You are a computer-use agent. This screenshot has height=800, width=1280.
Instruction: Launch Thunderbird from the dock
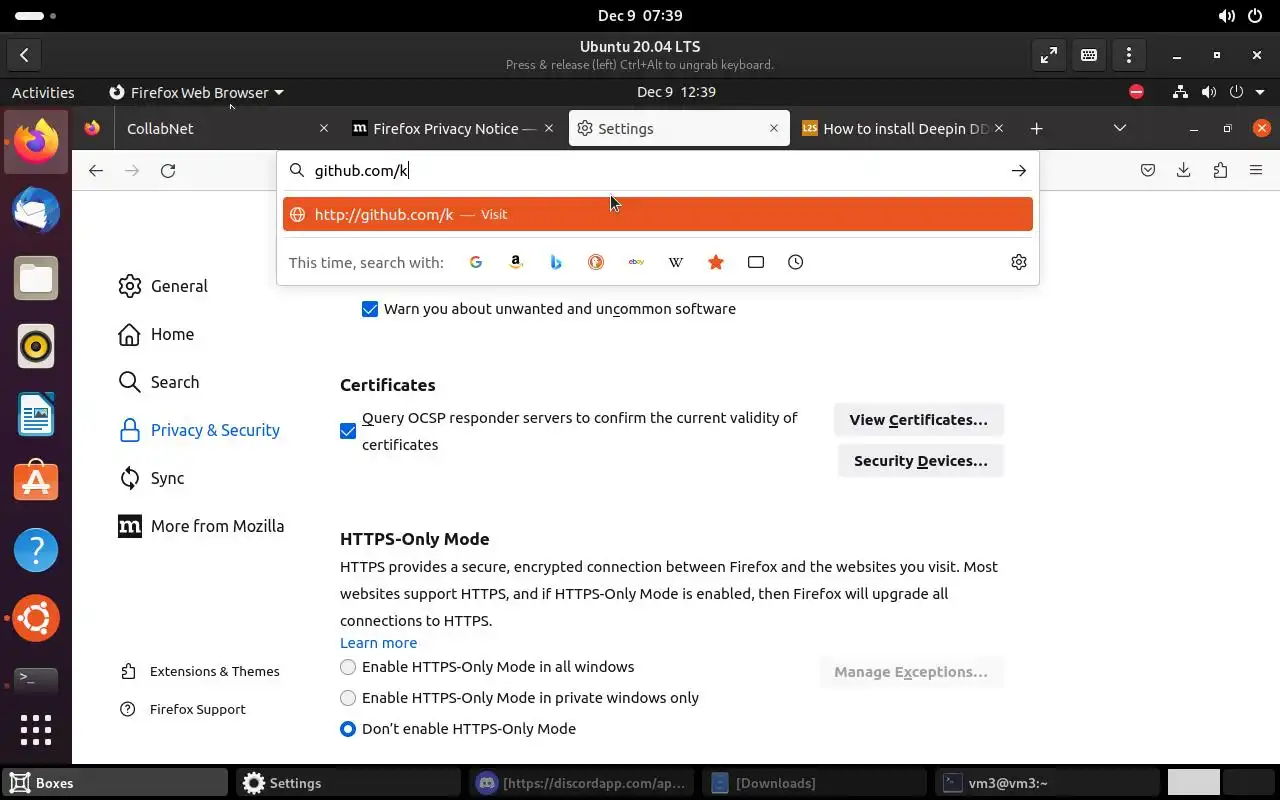point(36,211)
